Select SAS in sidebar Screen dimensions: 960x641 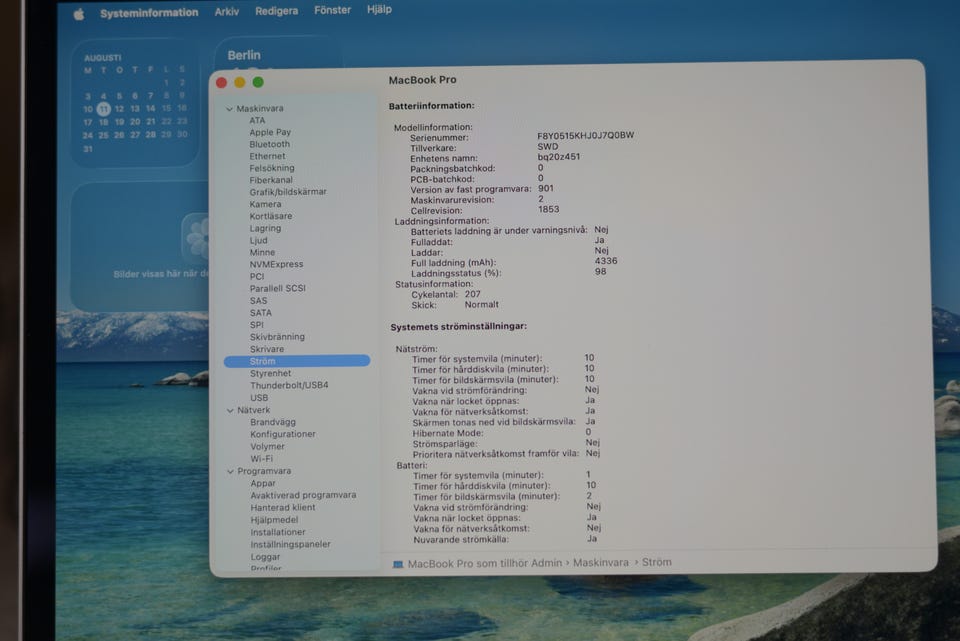click(x=258, y=301)
